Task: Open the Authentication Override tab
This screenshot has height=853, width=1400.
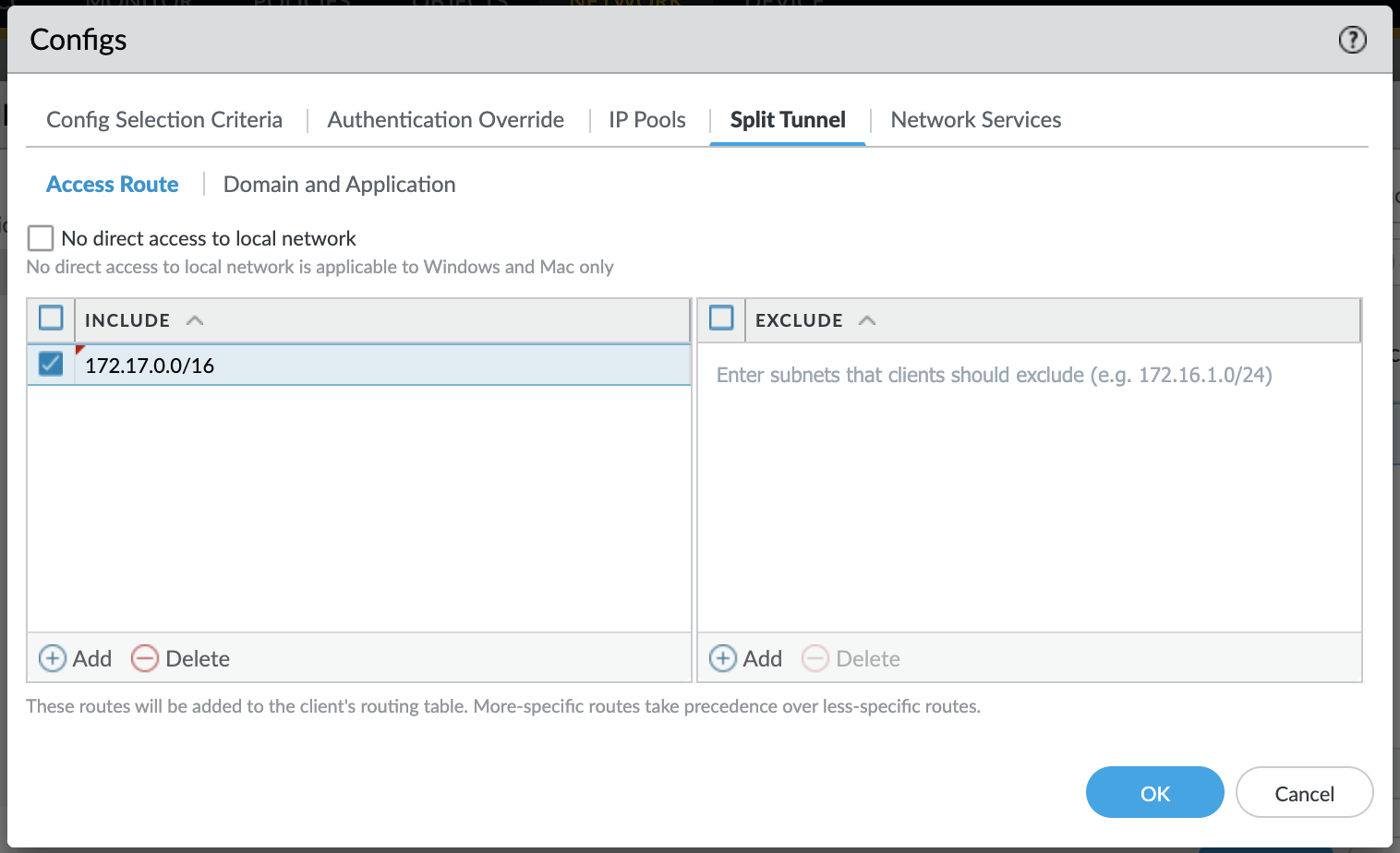Action: coord(445,120)
